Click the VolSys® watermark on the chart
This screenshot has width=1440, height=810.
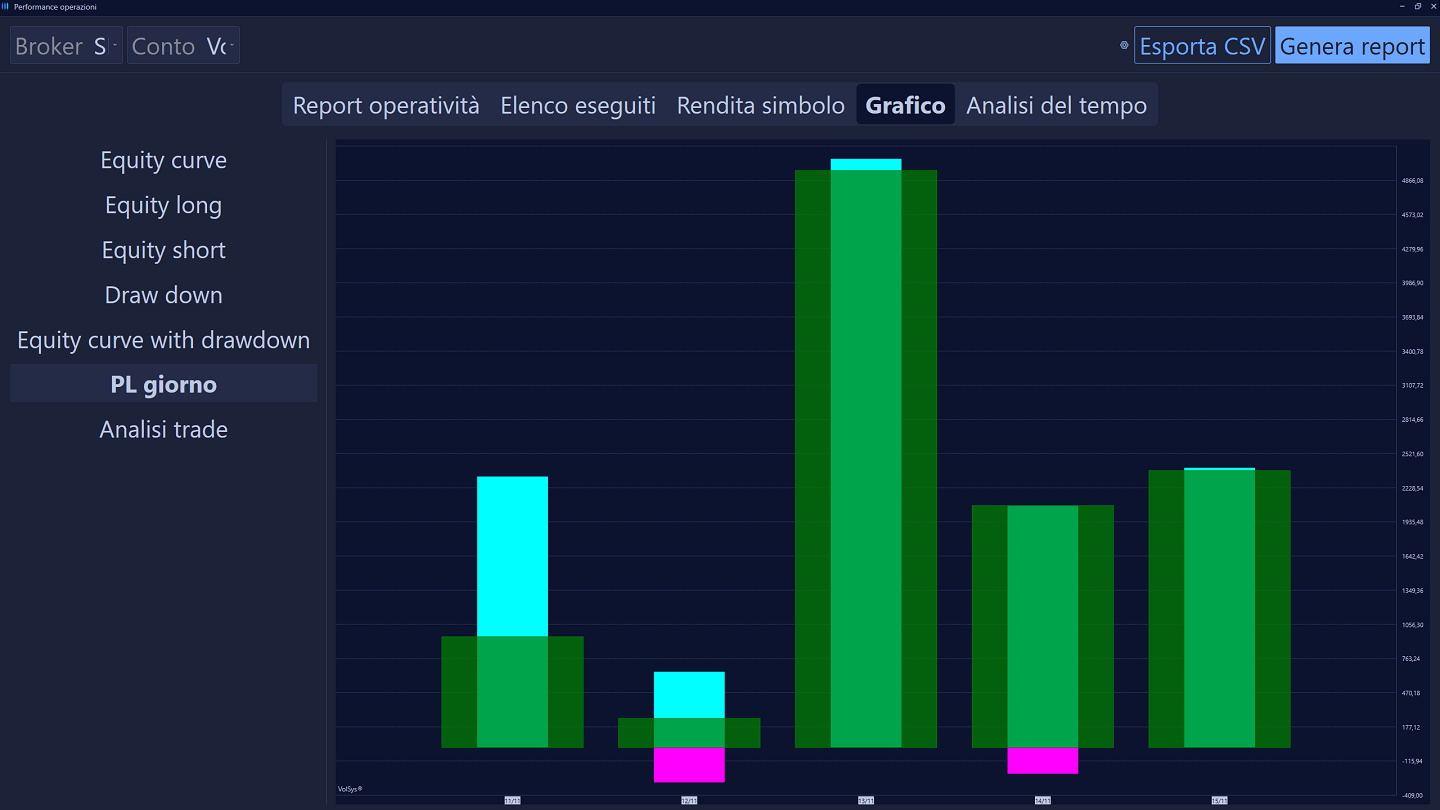click(x=349, y=790)
